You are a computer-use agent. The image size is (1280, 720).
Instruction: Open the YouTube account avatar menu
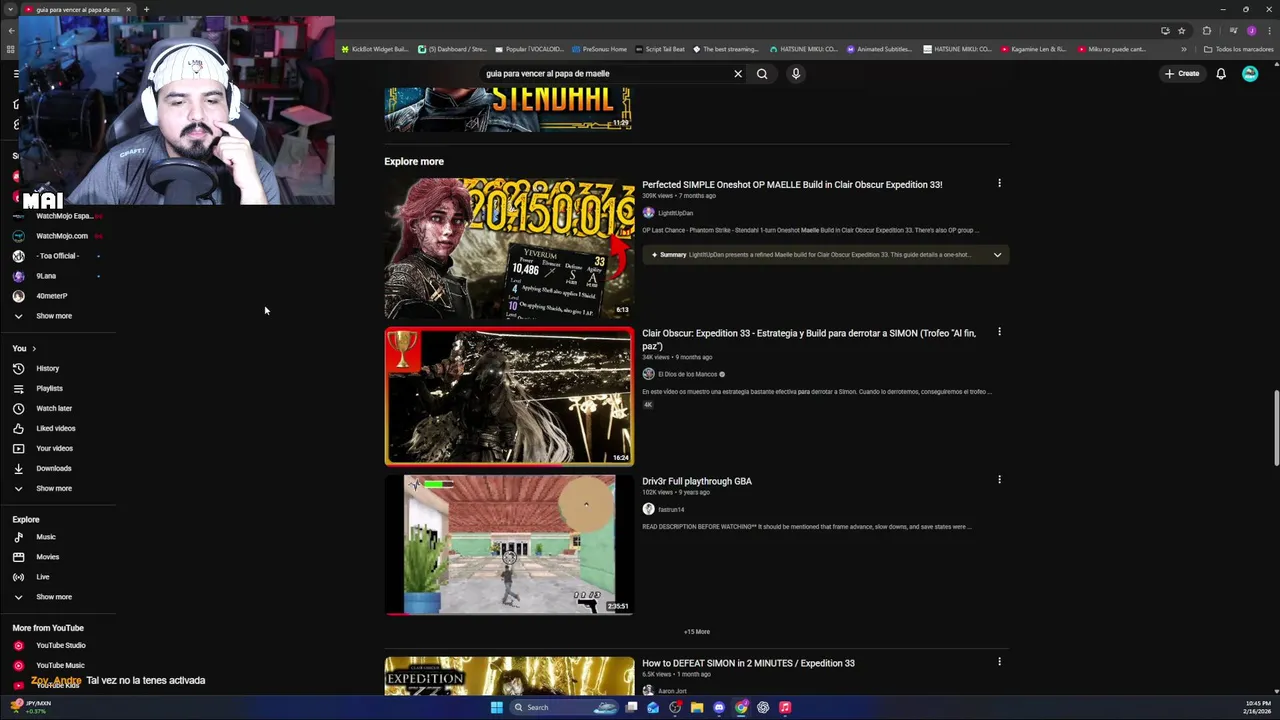(x=1250, y=73)
